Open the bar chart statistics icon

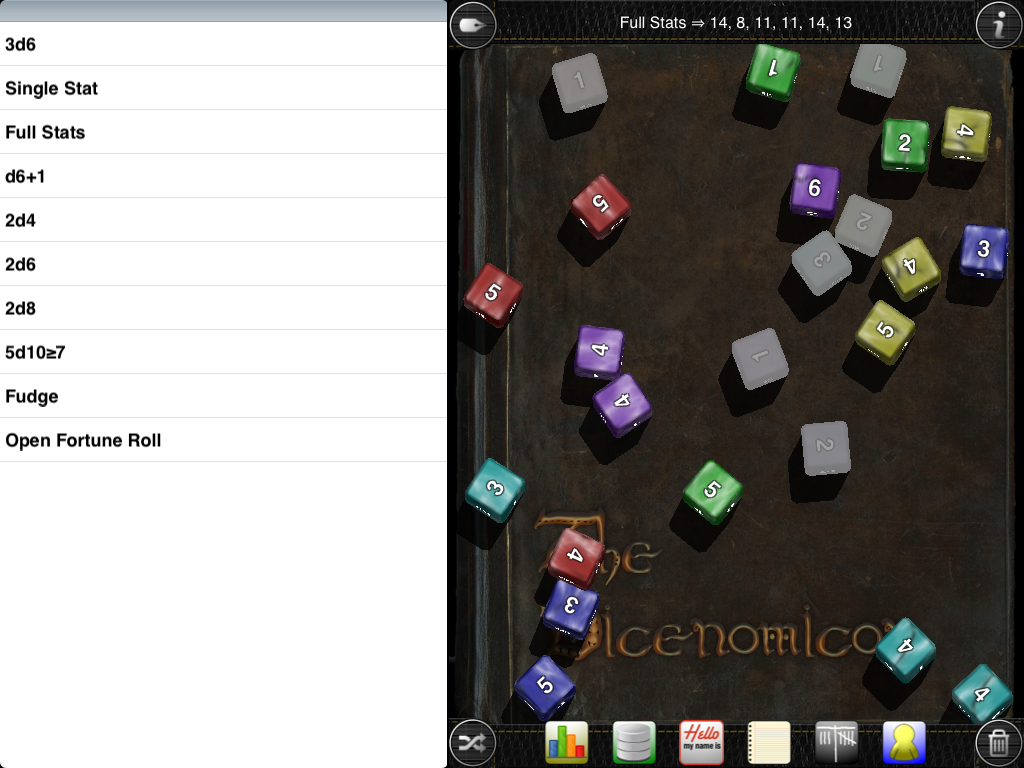(566, 743)
